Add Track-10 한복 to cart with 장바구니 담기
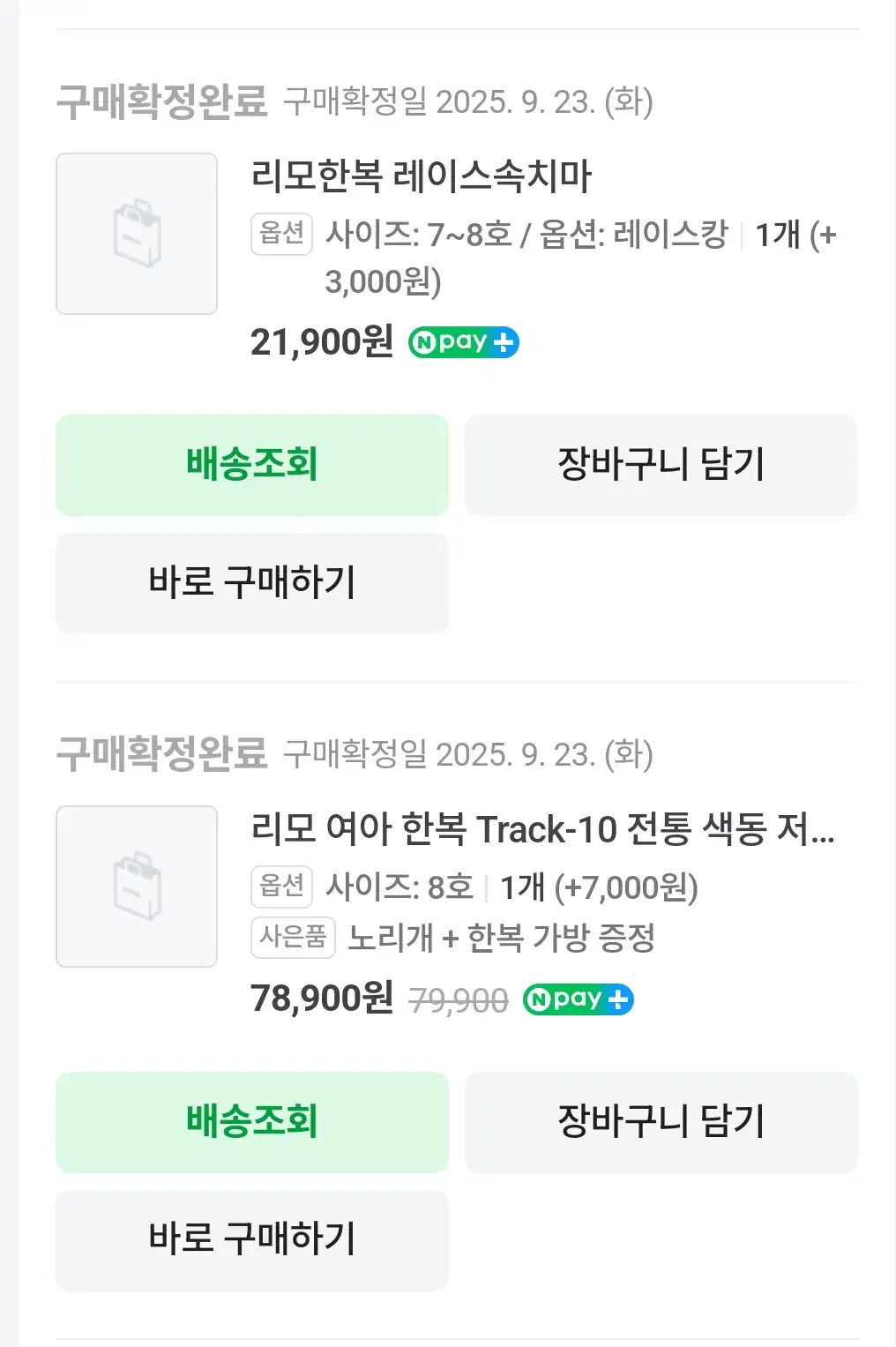896x1347 pixels. [661, 1122]
